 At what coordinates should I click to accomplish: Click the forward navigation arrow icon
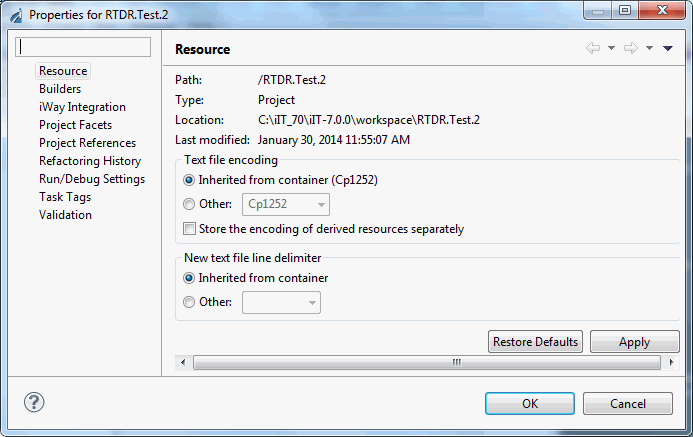pyautogui.click(x=631, y=48)
